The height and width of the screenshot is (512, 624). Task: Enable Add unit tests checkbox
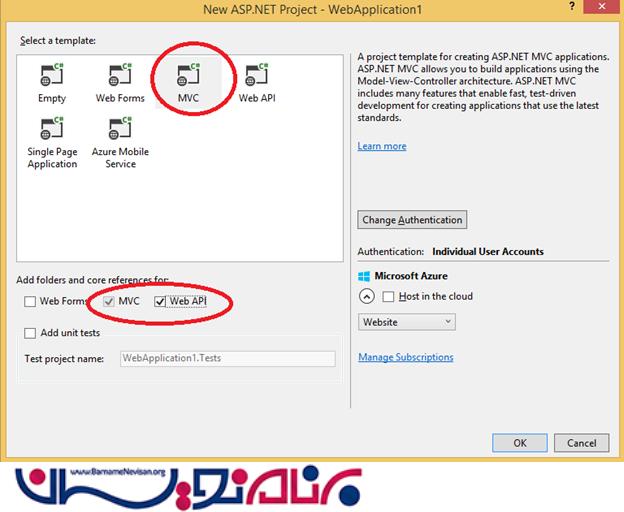[30, 333]
